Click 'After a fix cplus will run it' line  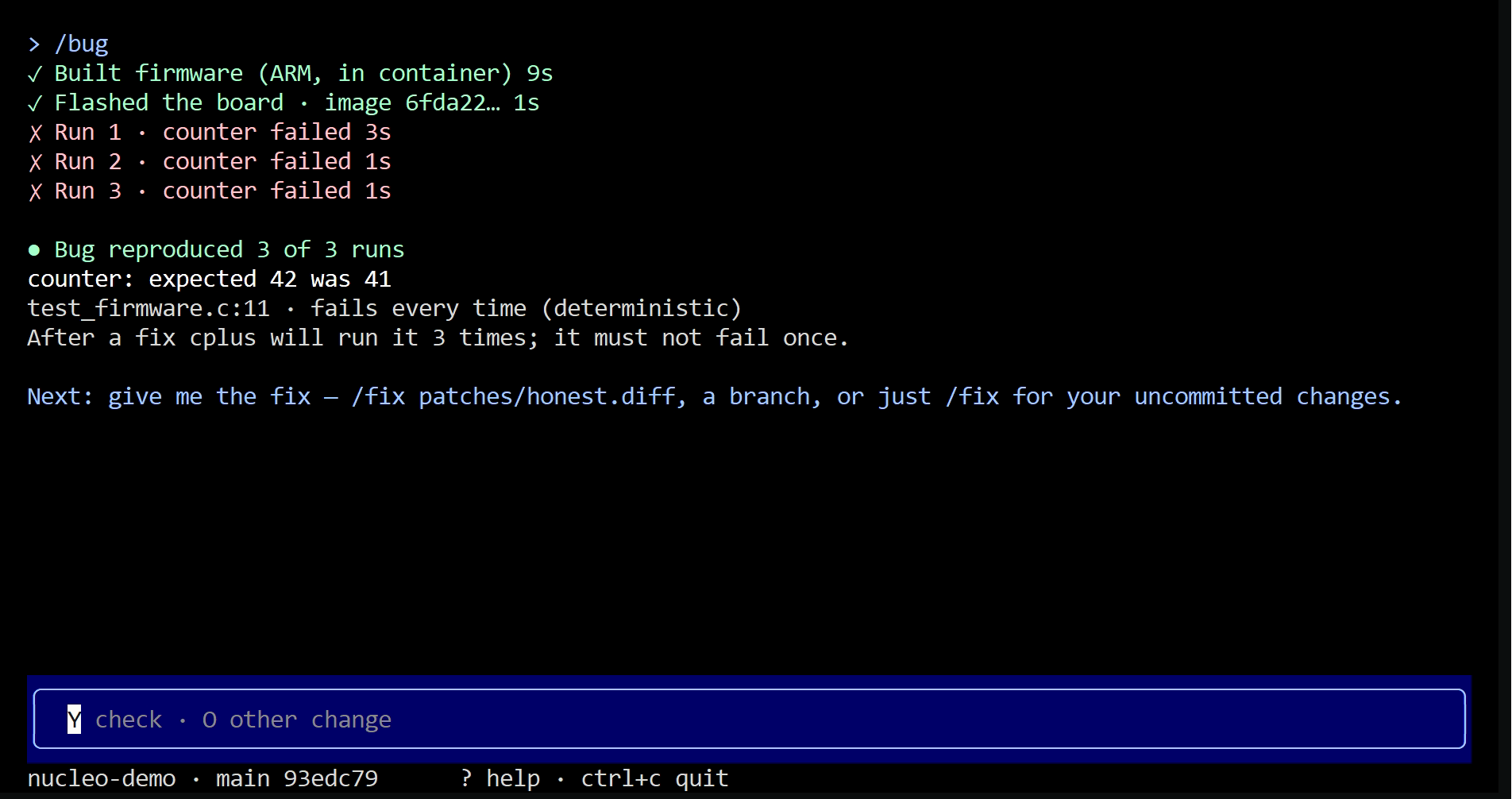click(x=438, y=338)
